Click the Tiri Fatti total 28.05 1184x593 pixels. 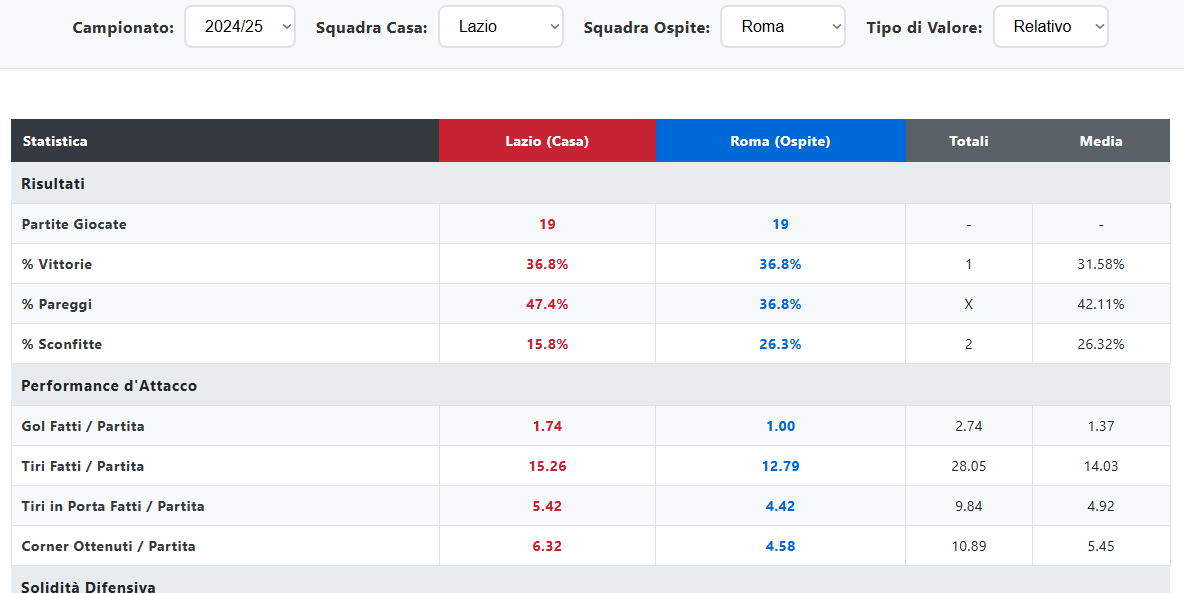tap(968, 466)
